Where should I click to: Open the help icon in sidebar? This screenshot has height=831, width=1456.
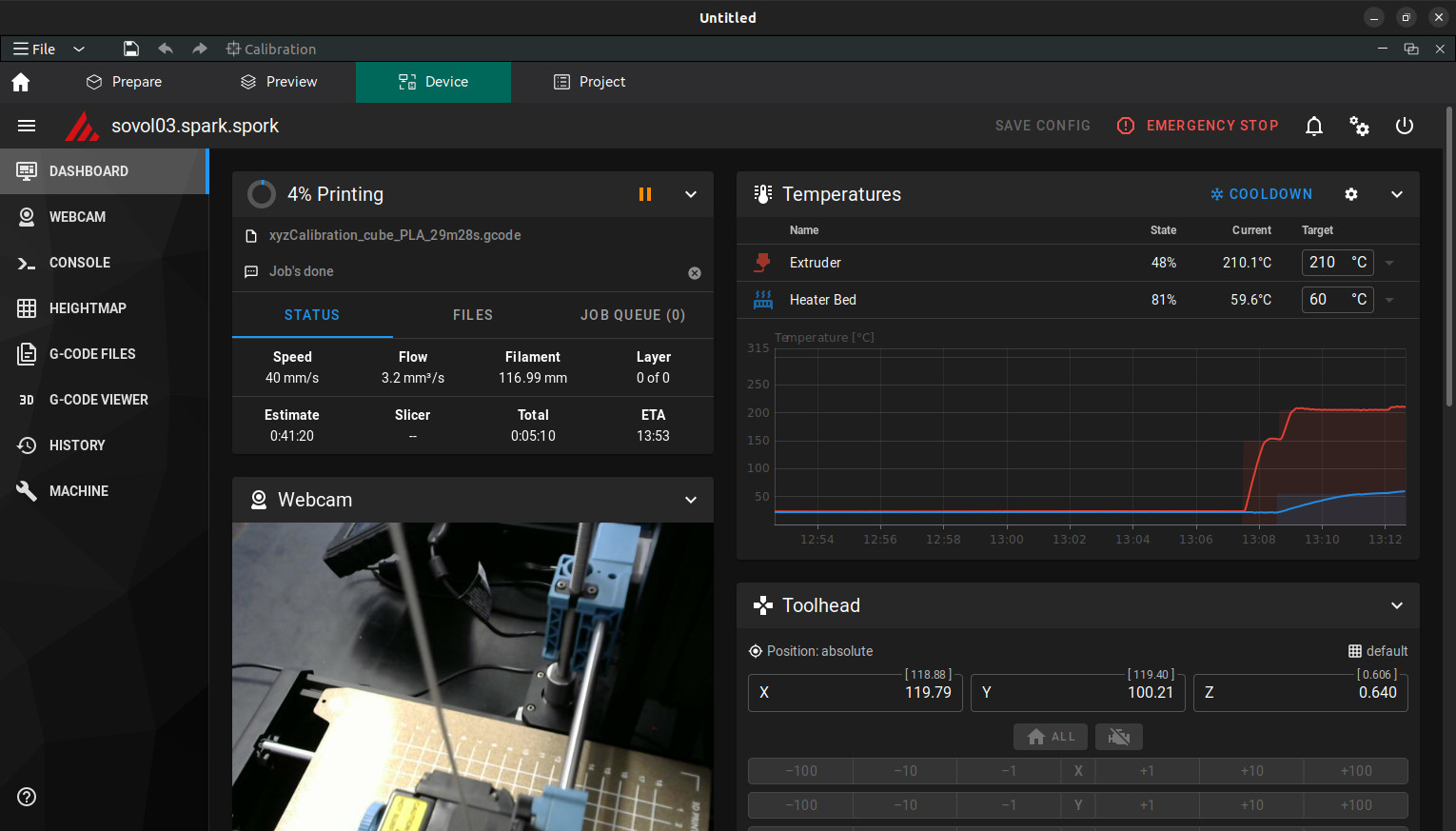coord(27,797)
